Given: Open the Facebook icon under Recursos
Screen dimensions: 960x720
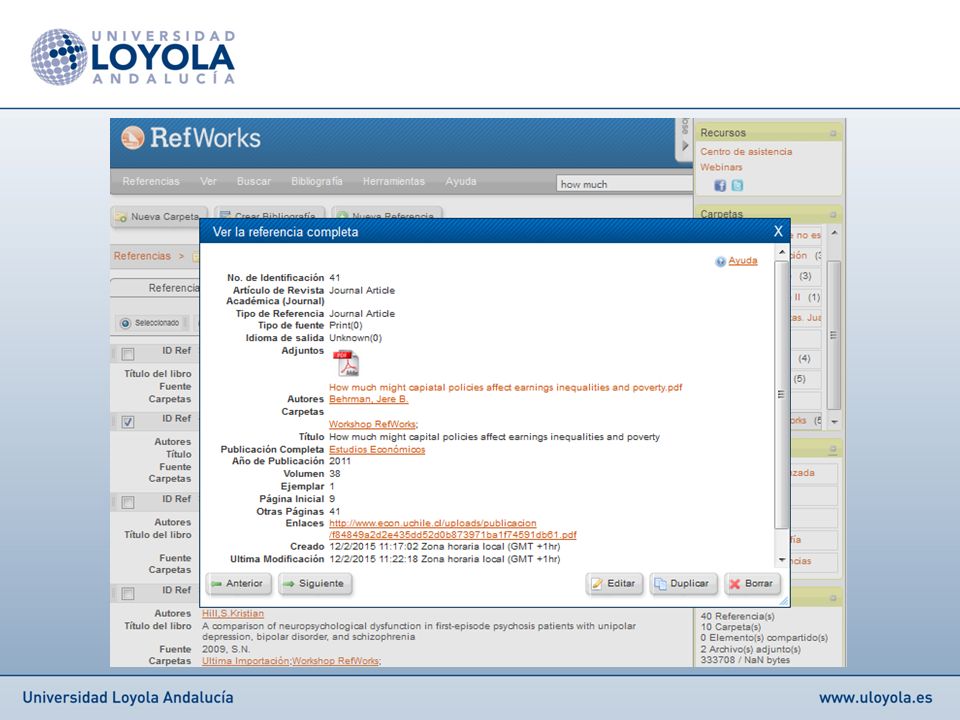Looking at the screenshot, I should pyautogui.click(x=720, y=185).
